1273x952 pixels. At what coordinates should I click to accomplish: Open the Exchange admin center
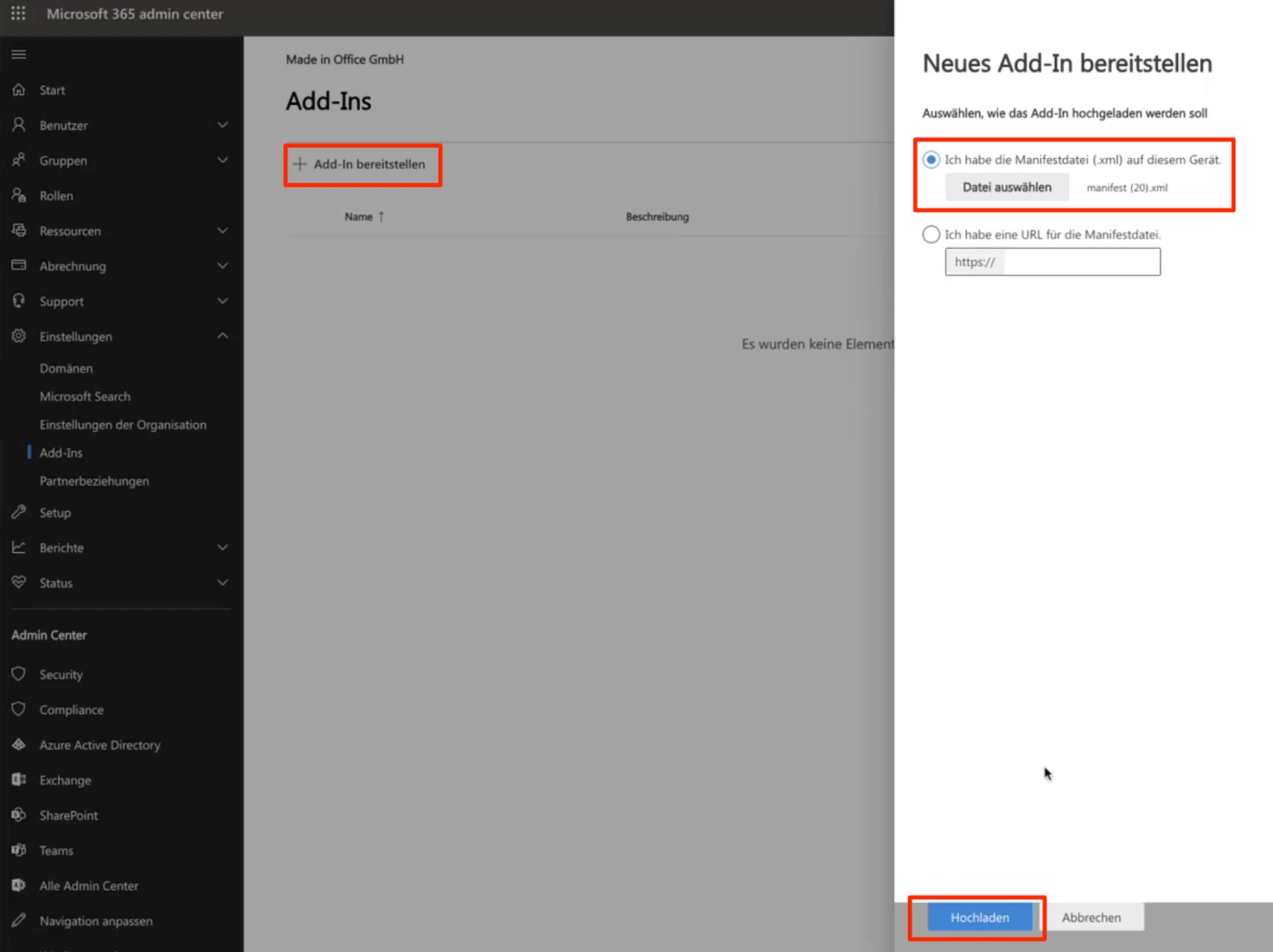tap(65, 779)
